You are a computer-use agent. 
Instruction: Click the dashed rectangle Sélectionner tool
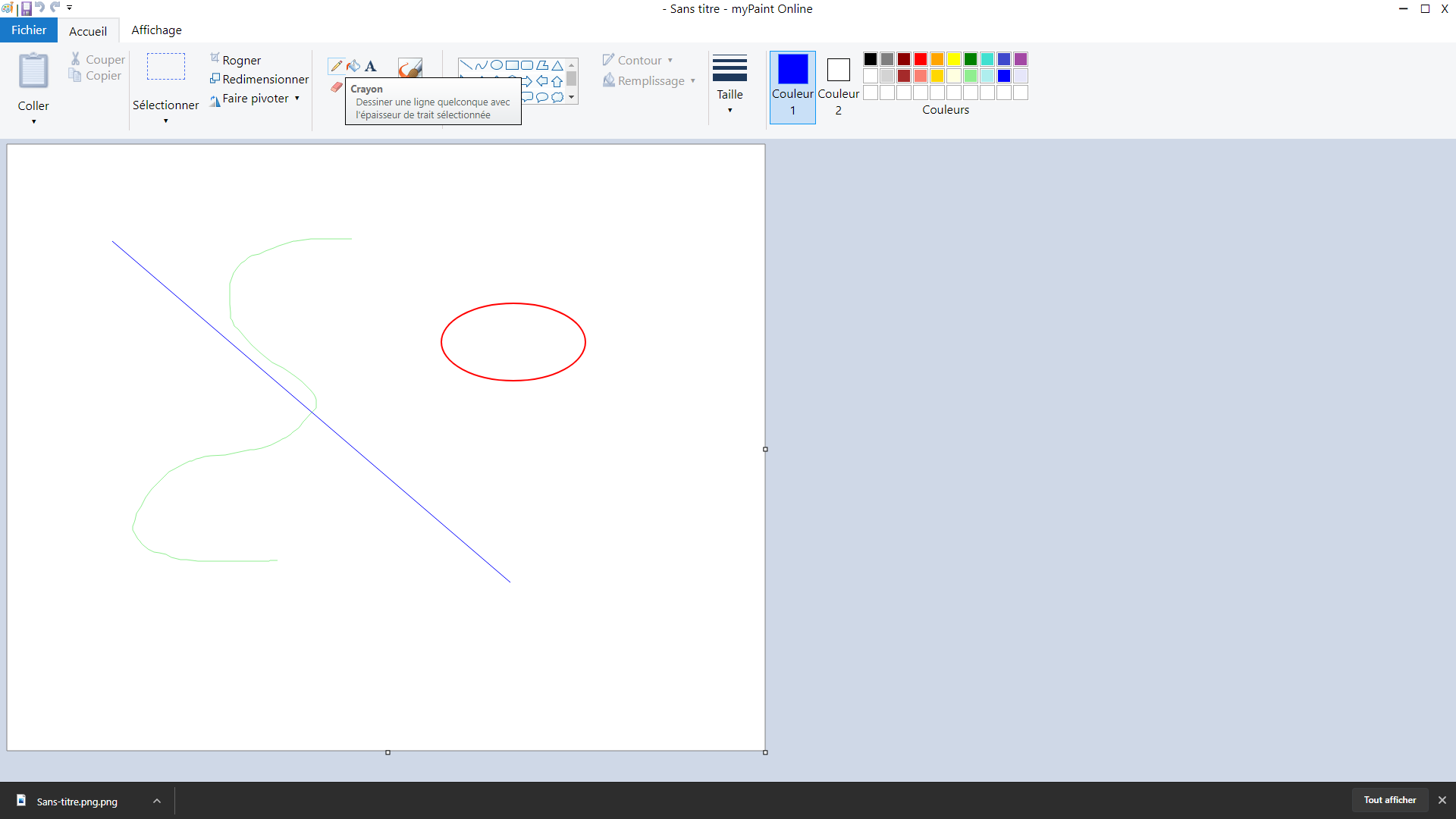[165, 67]
